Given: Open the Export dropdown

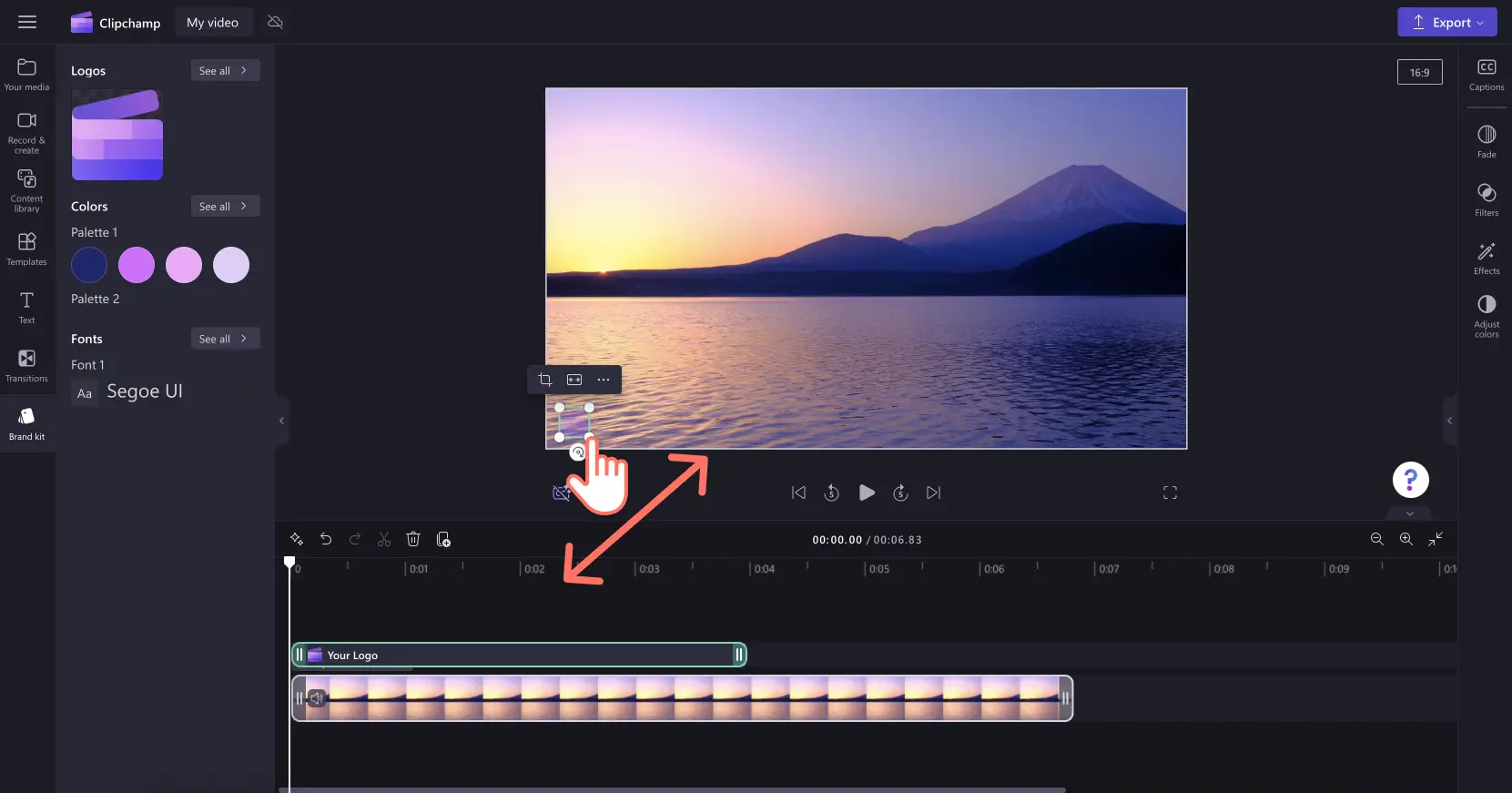Looking at the screenshot, I should [1446, 22].
